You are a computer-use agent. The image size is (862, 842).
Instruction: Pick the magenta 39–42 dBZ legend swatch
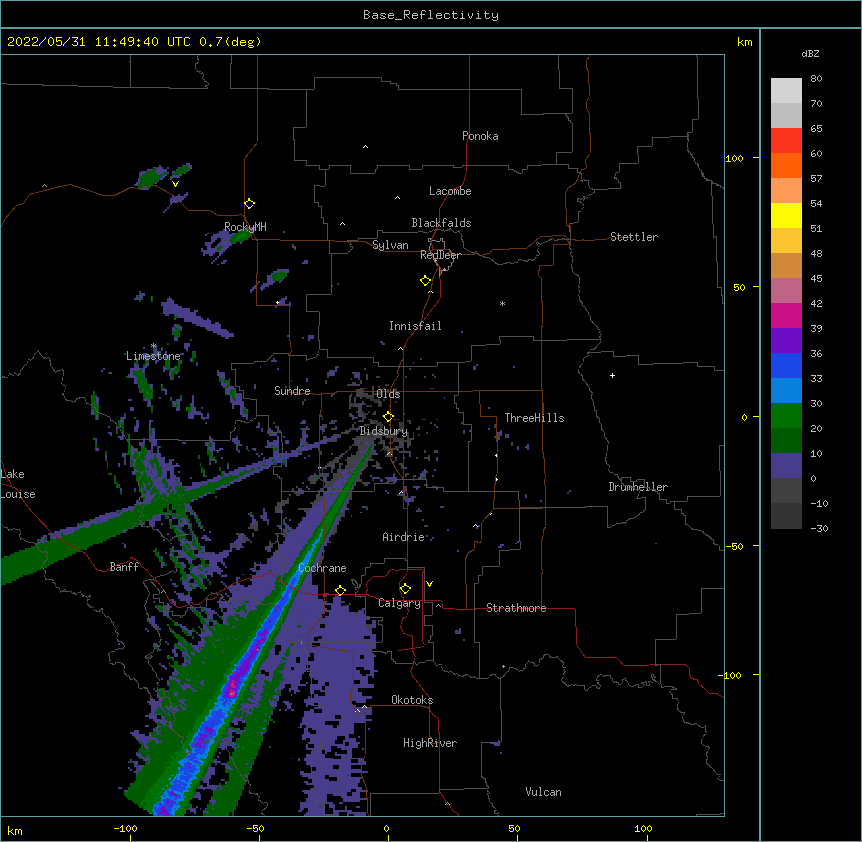pos(786,315)
